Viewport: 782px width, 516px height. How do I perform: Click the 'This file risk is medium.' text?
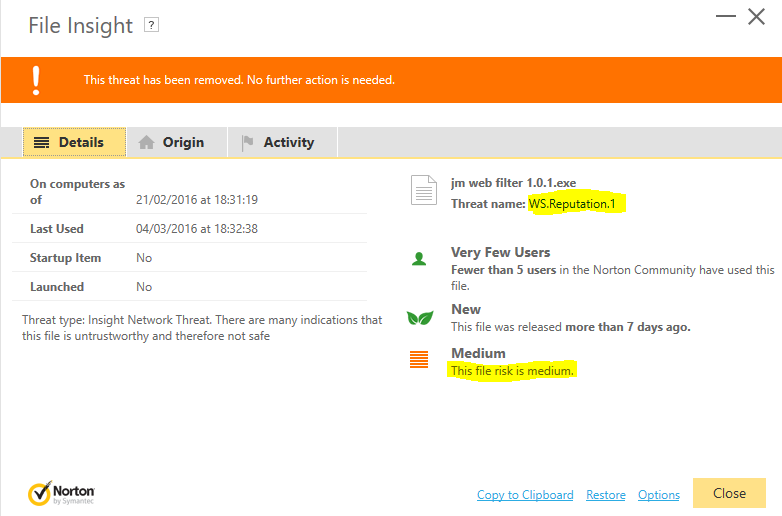point(512,371)
